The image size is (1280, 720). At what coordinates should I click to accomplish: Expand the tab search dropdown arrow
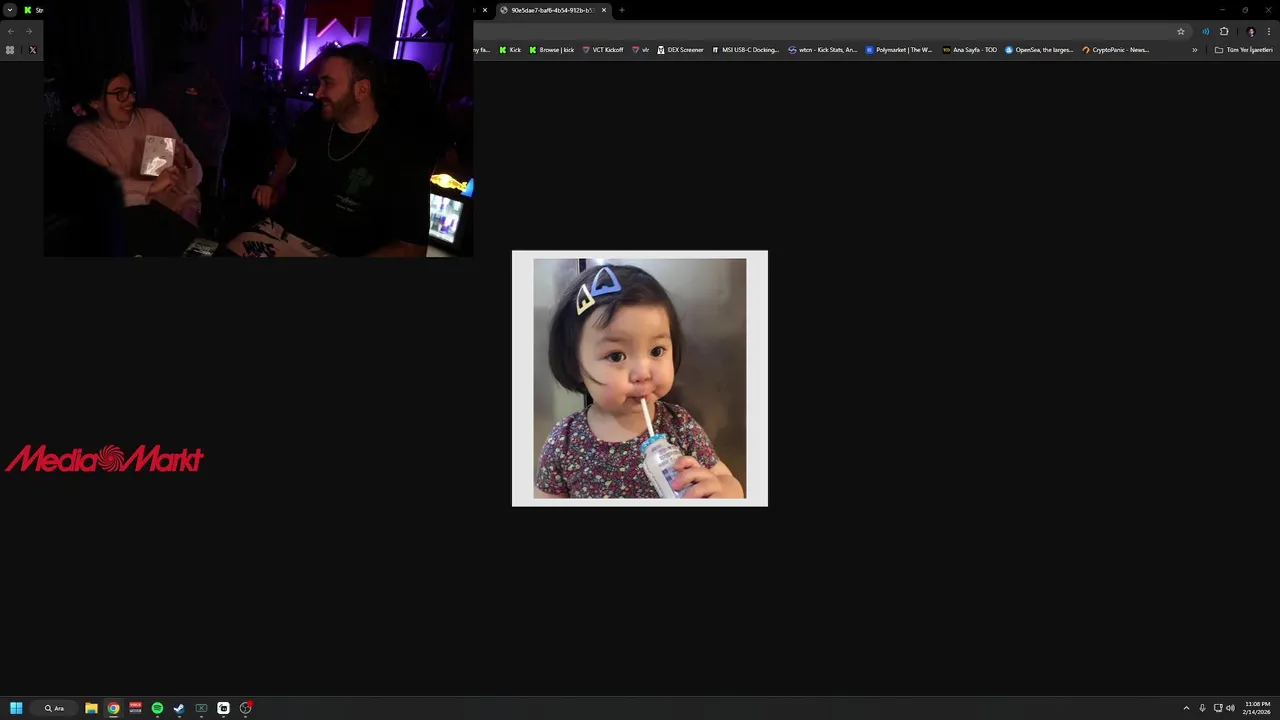click(x=9, y=10)
